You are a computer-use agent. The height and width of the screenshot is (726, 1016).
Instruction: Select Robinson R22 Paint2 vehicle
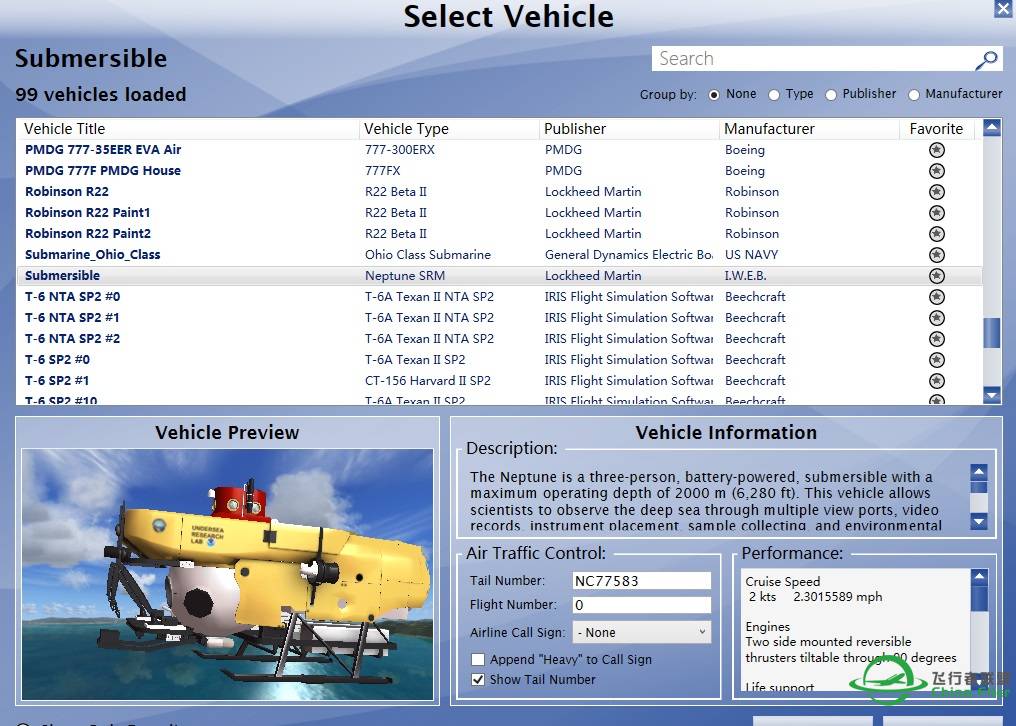[x=87, y=233]
